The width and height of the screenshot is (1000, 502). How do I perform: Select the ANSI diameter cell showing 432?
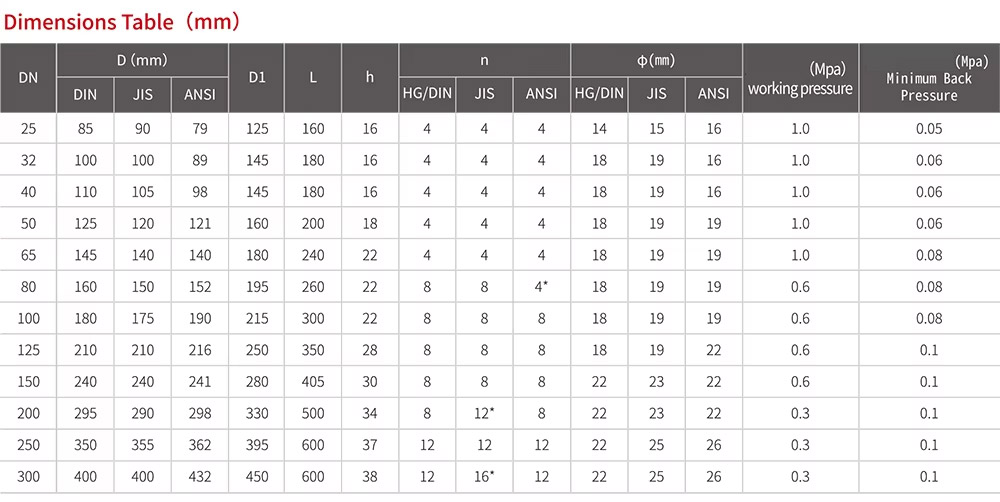[x=200, y=477]
